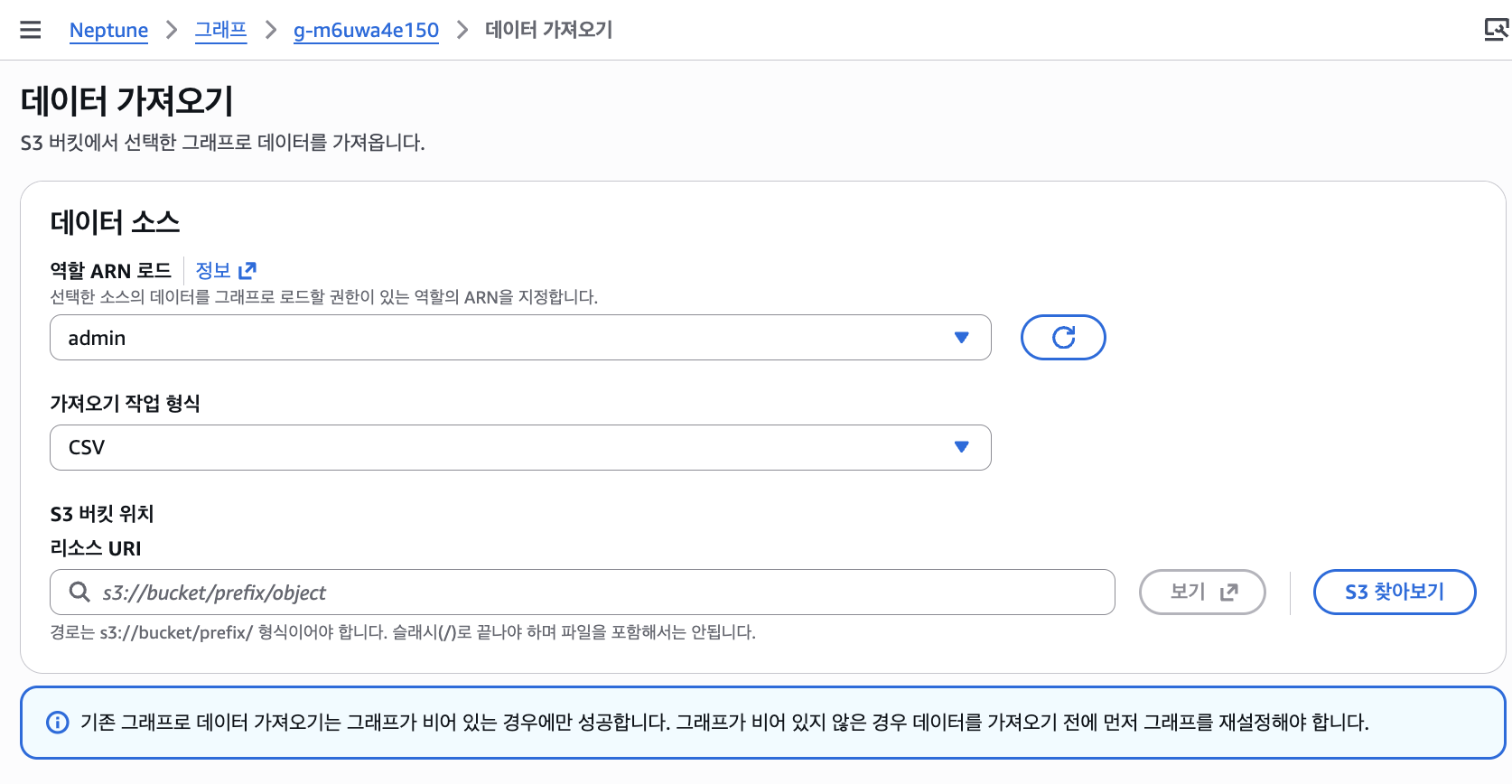Expand the 가져오기 작업 형식 dropdown
The image size is (1512, 784).
[x=519, y=446]
